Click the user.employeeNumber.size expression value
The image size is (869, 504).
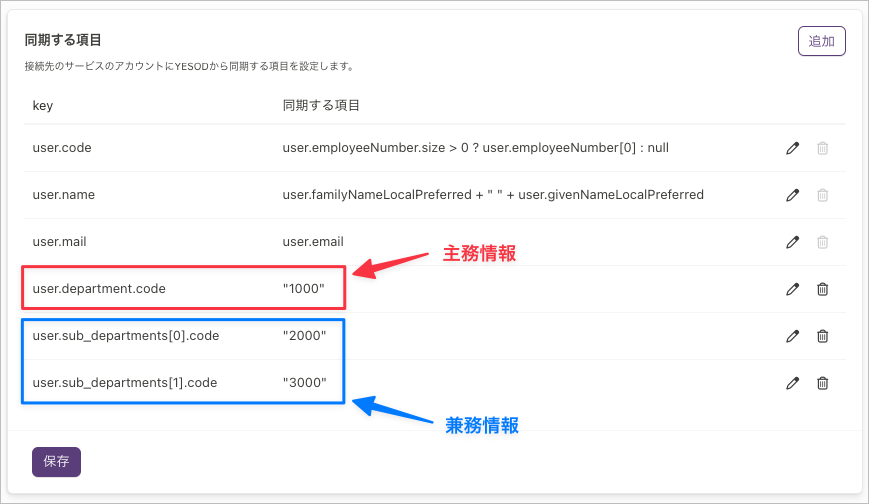coord(476,148)
